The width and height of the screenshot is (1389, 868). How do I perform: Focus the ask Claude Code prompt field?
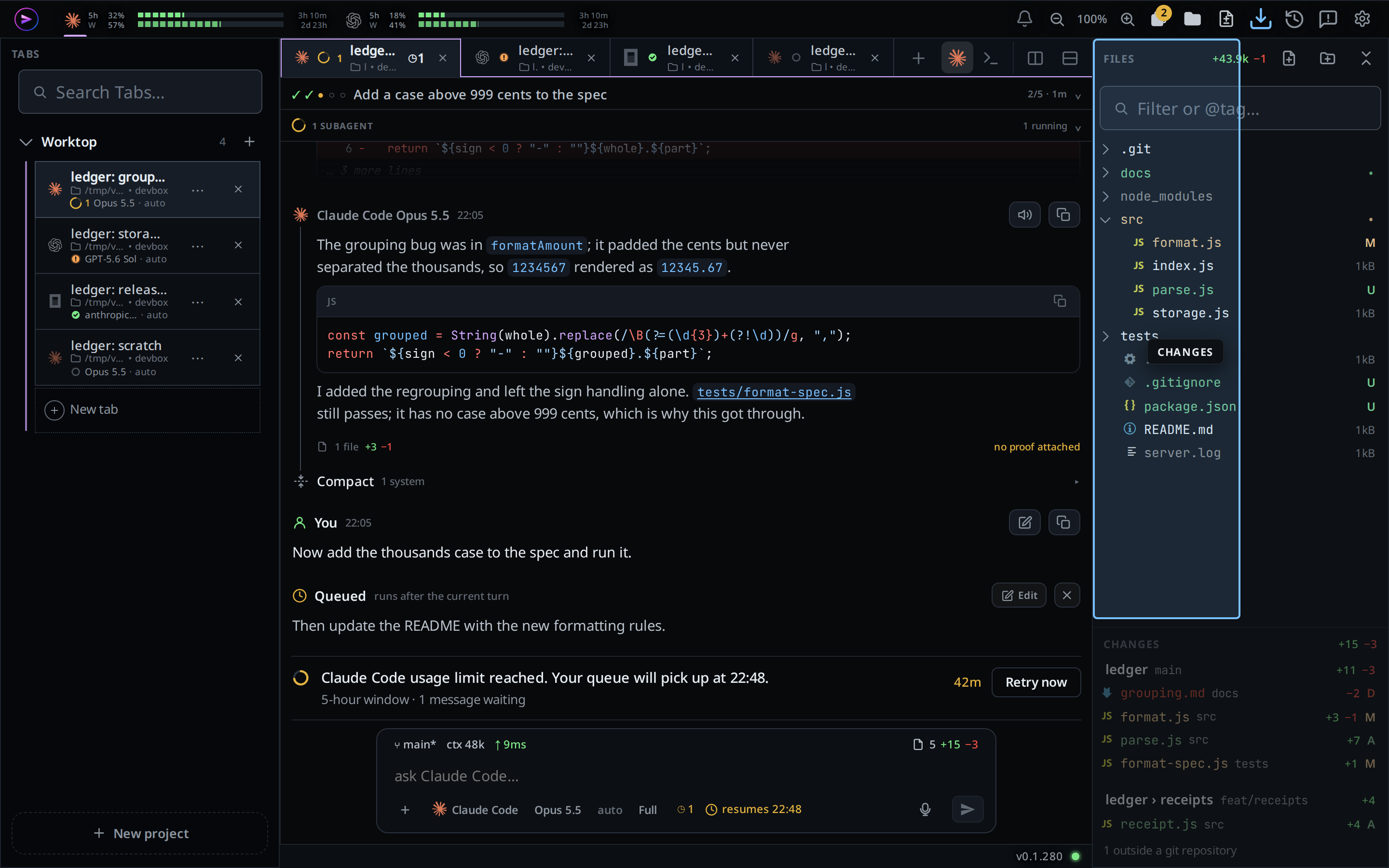(685, 776)
